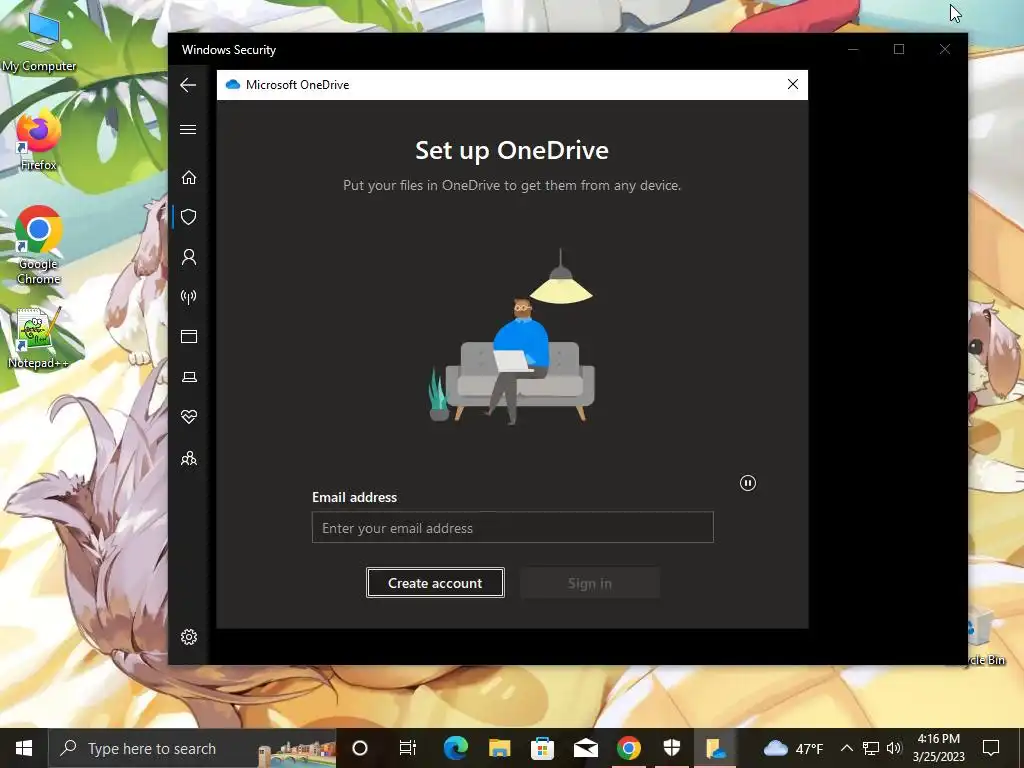Open Mail app from taskbar
The image size is (1024, 768).
[x=586, y=748]
